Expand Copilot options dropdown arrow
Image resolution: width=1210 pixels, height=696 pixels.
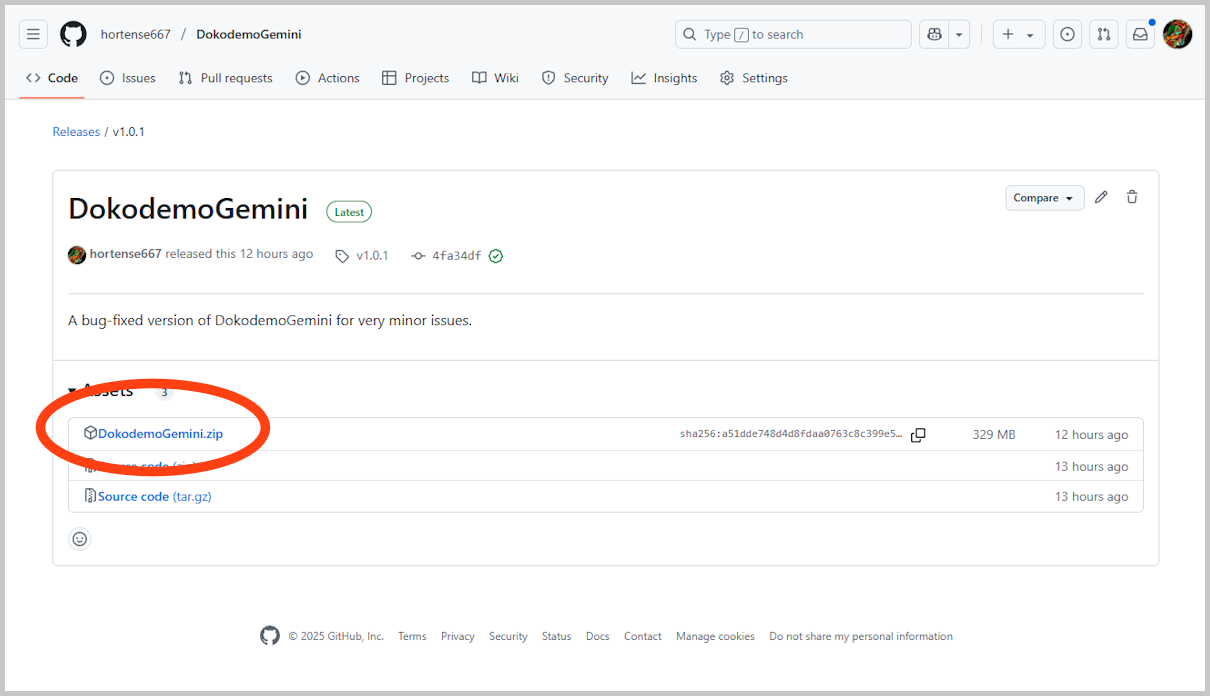959,34
